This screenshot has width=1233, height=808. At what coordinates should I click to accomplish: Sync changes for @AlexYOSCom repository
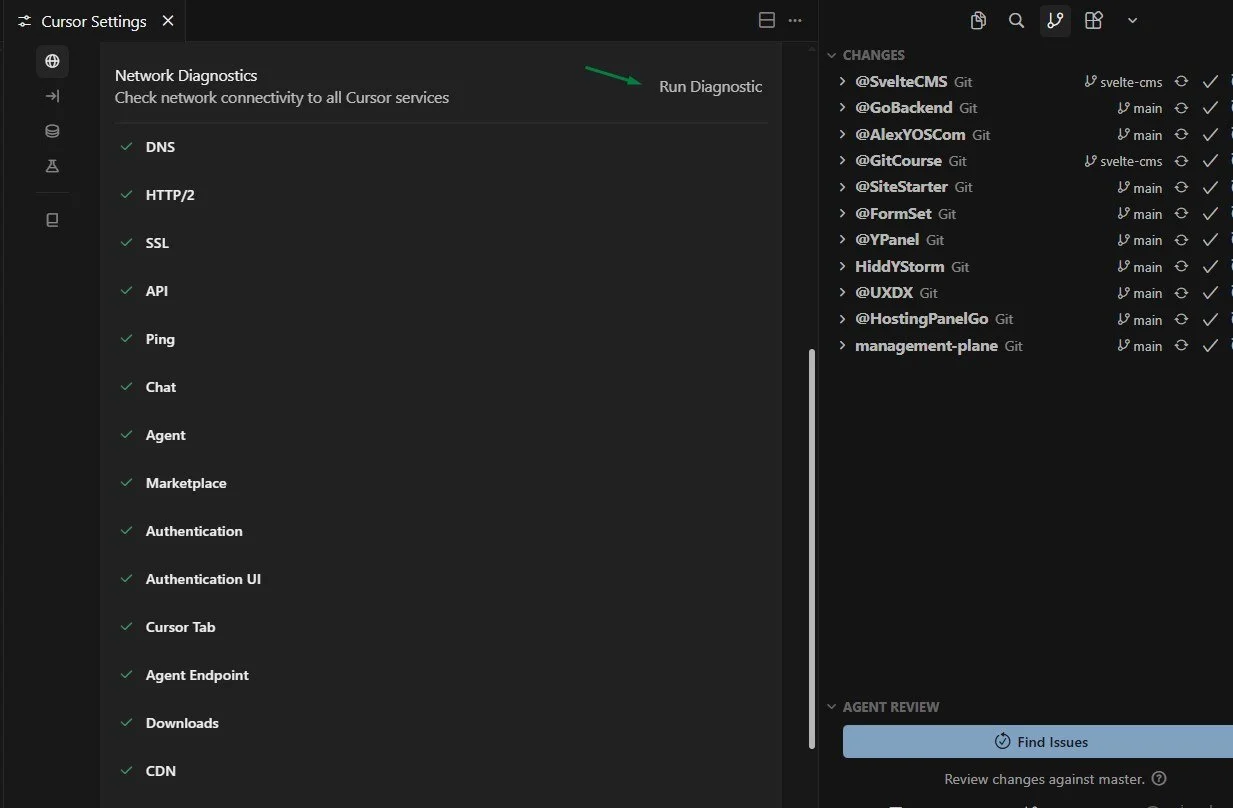(1182, 135)
